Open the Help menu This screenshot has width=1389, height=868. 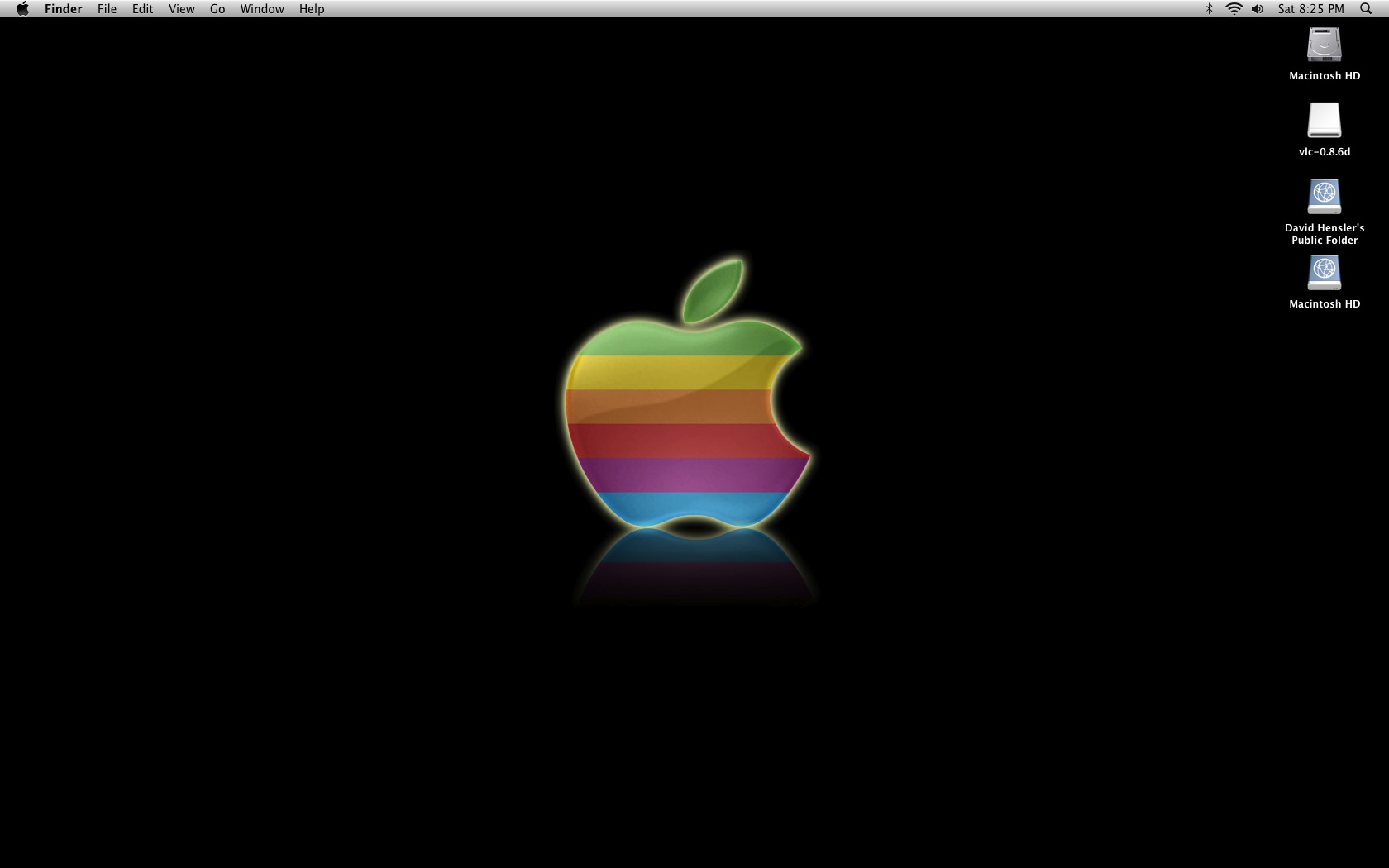(312, 9)
